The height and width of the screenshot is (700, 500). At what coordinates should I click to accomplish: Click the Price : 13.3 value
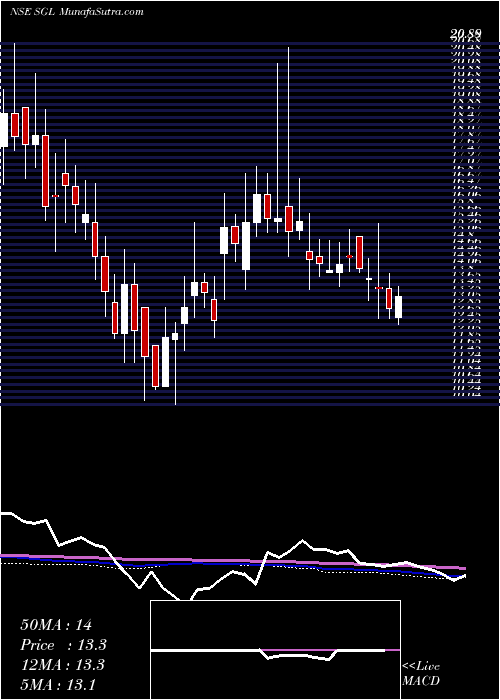63,645
